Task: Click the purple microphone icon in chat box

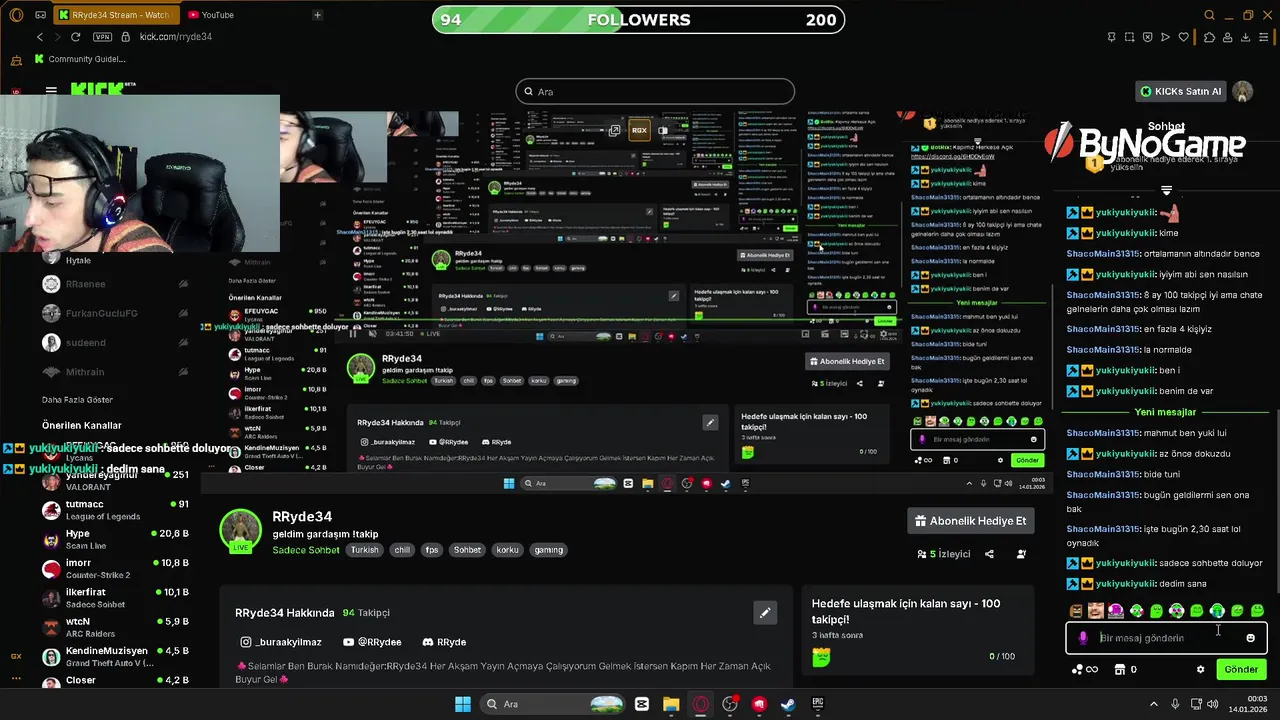Action: 1083,638
